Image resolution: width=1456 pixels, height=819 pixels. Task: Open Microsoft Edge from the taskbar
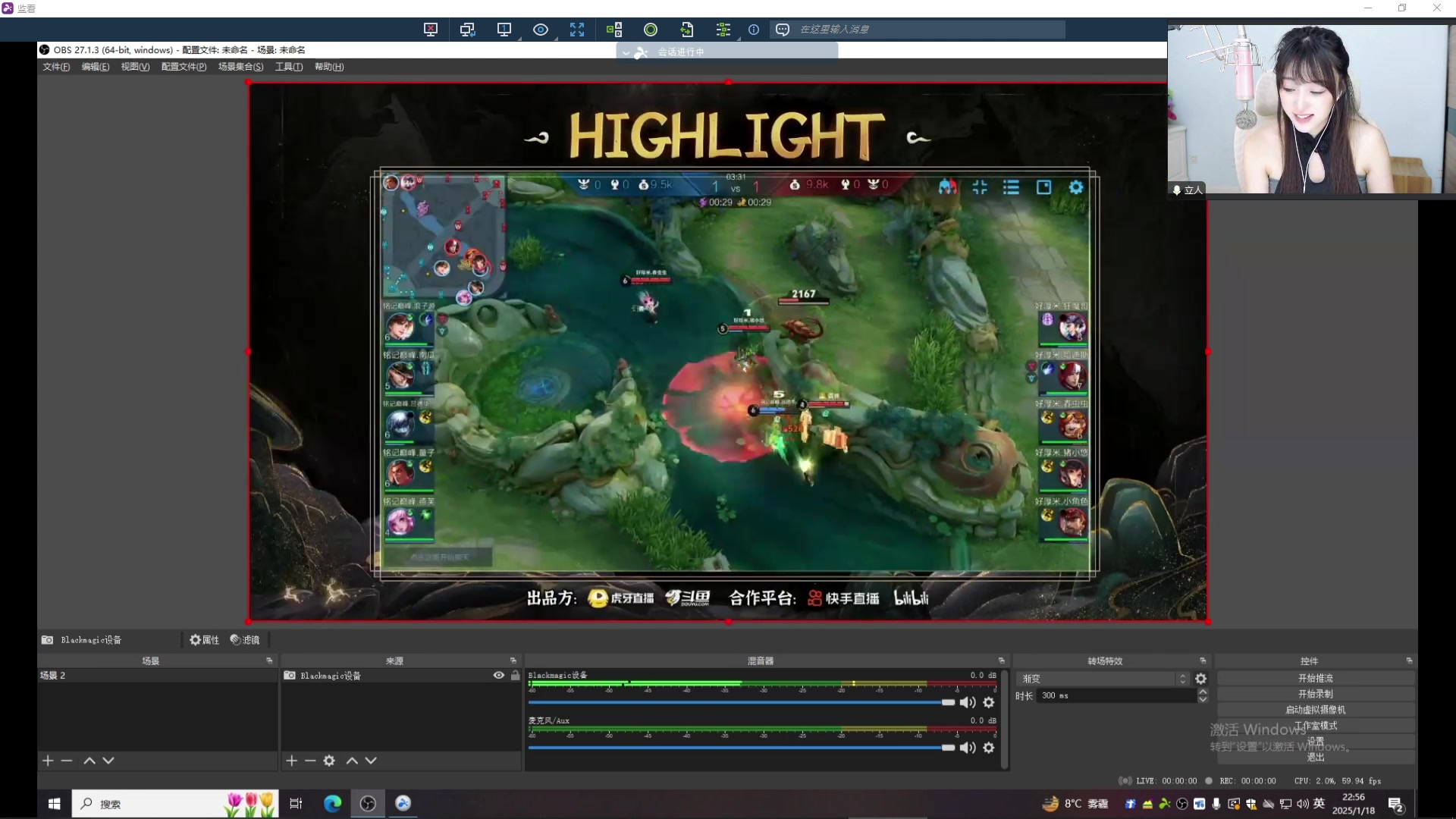pos(332,804)
